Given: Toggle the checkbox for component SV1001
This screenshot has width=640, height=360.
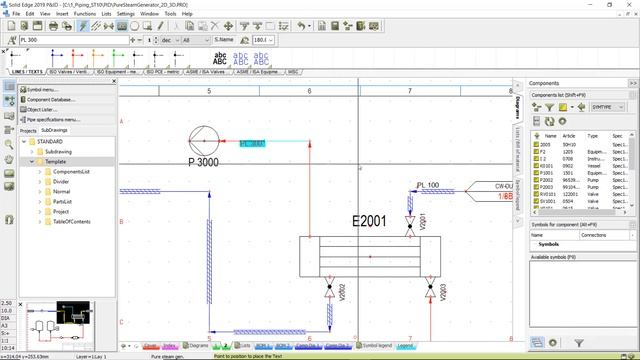Looking at the screenshot, I should pyautogui.click(x=536, y=201).
